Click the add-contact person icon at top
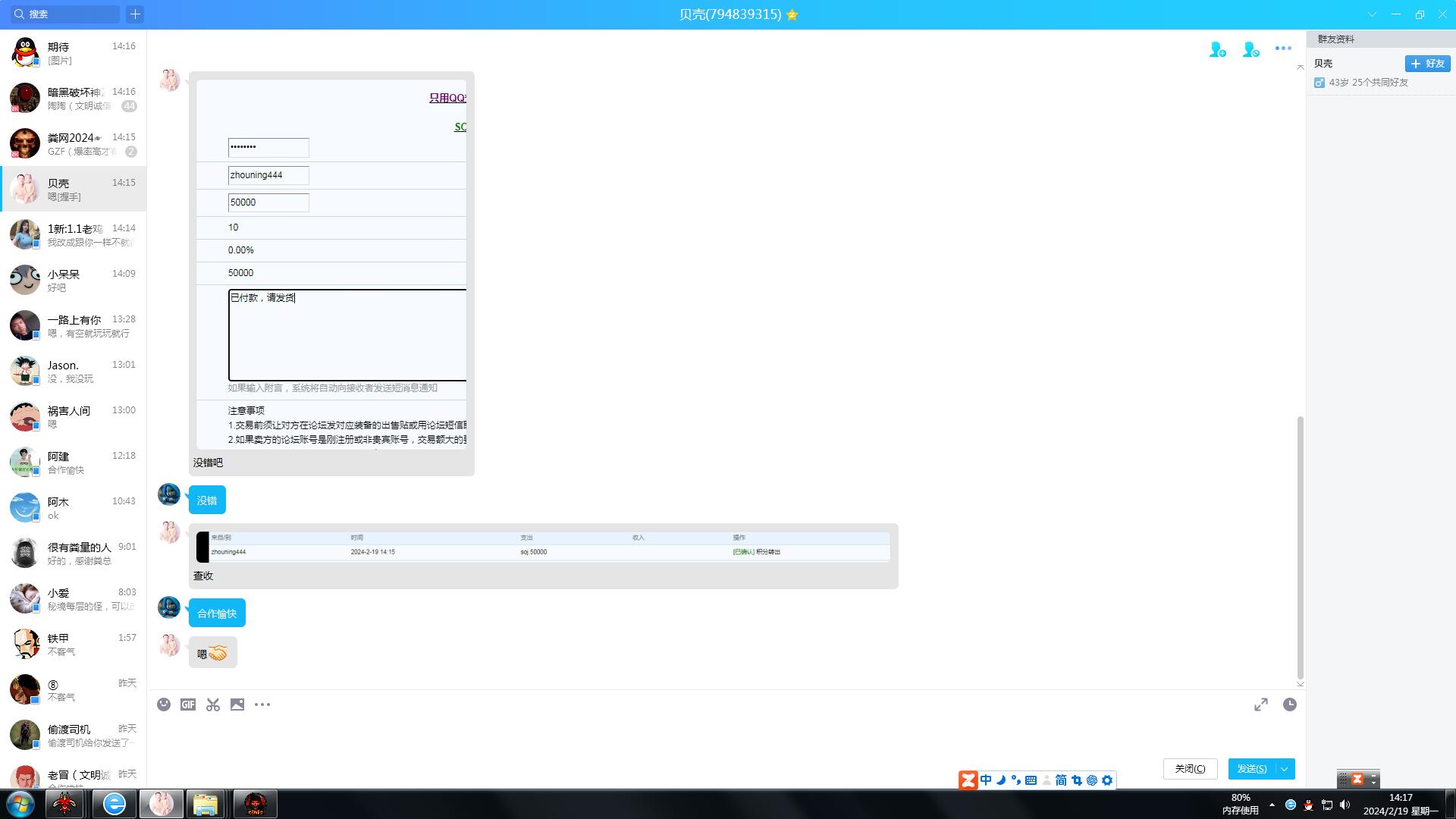 point(1217,49)
